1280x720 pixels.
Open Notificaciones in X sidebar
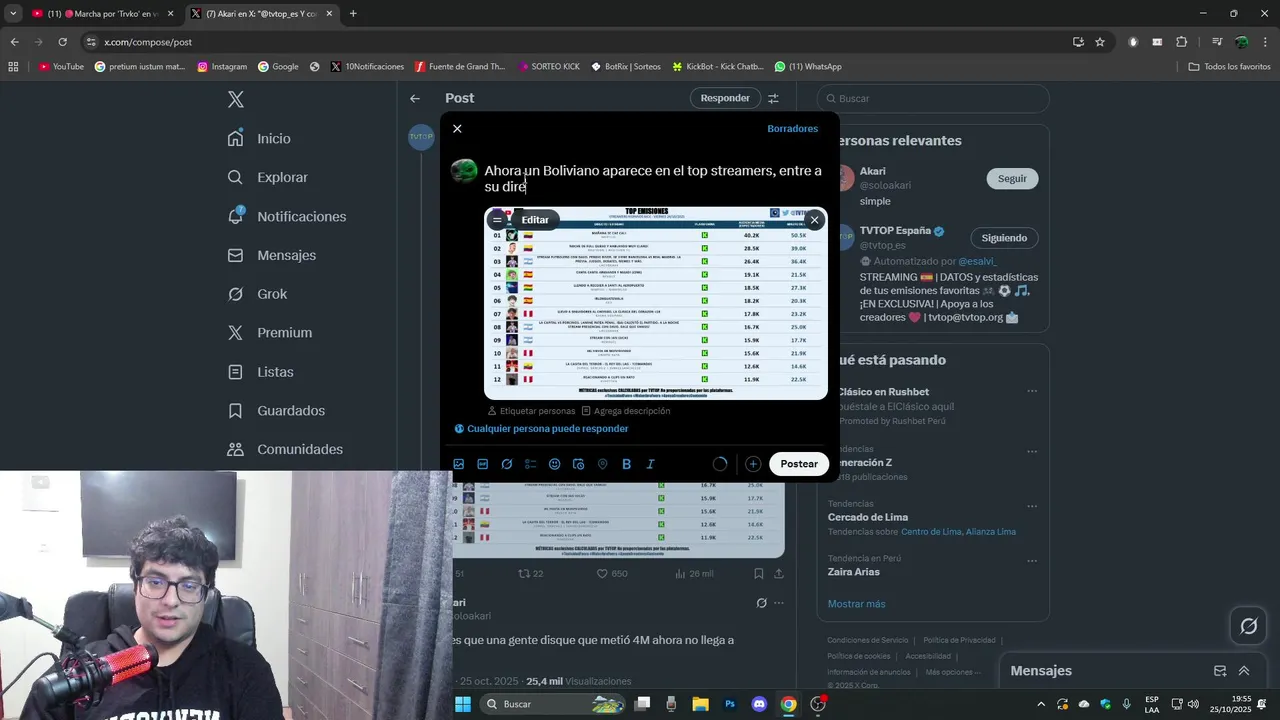[287, 216]
